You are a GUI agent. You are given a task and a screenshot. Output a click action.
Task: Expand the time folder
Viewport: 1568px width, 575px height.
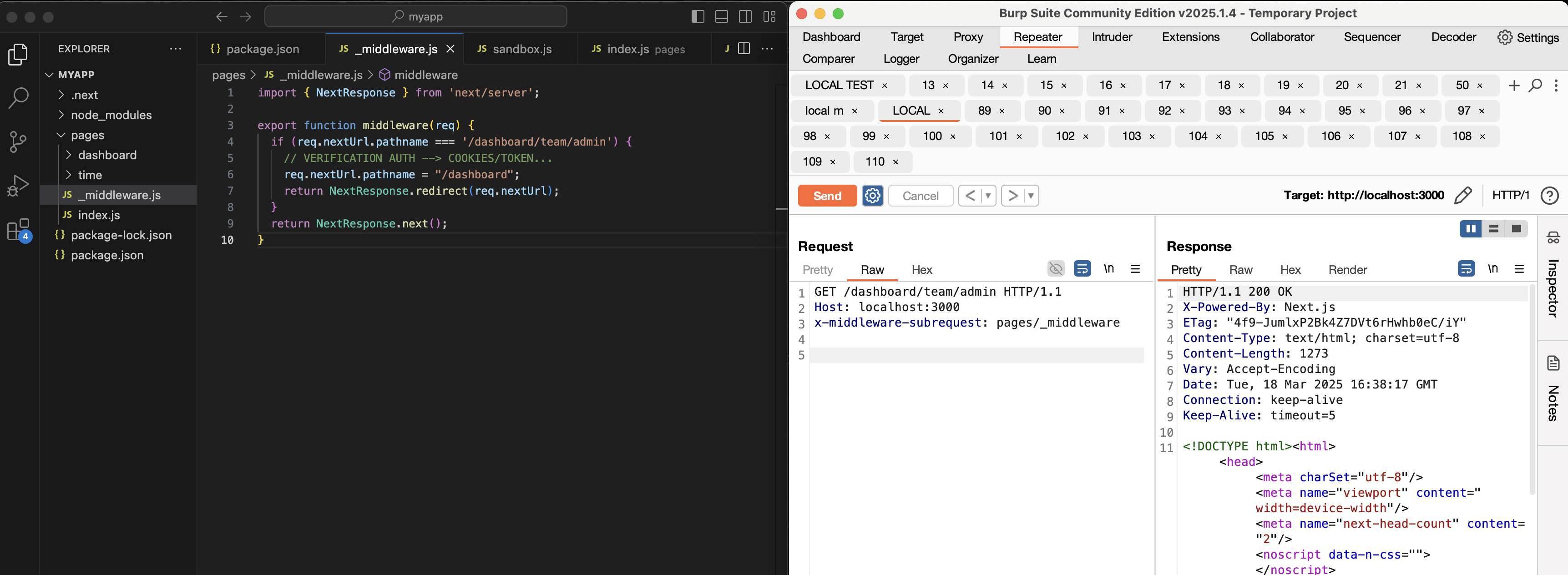[118, 175]
